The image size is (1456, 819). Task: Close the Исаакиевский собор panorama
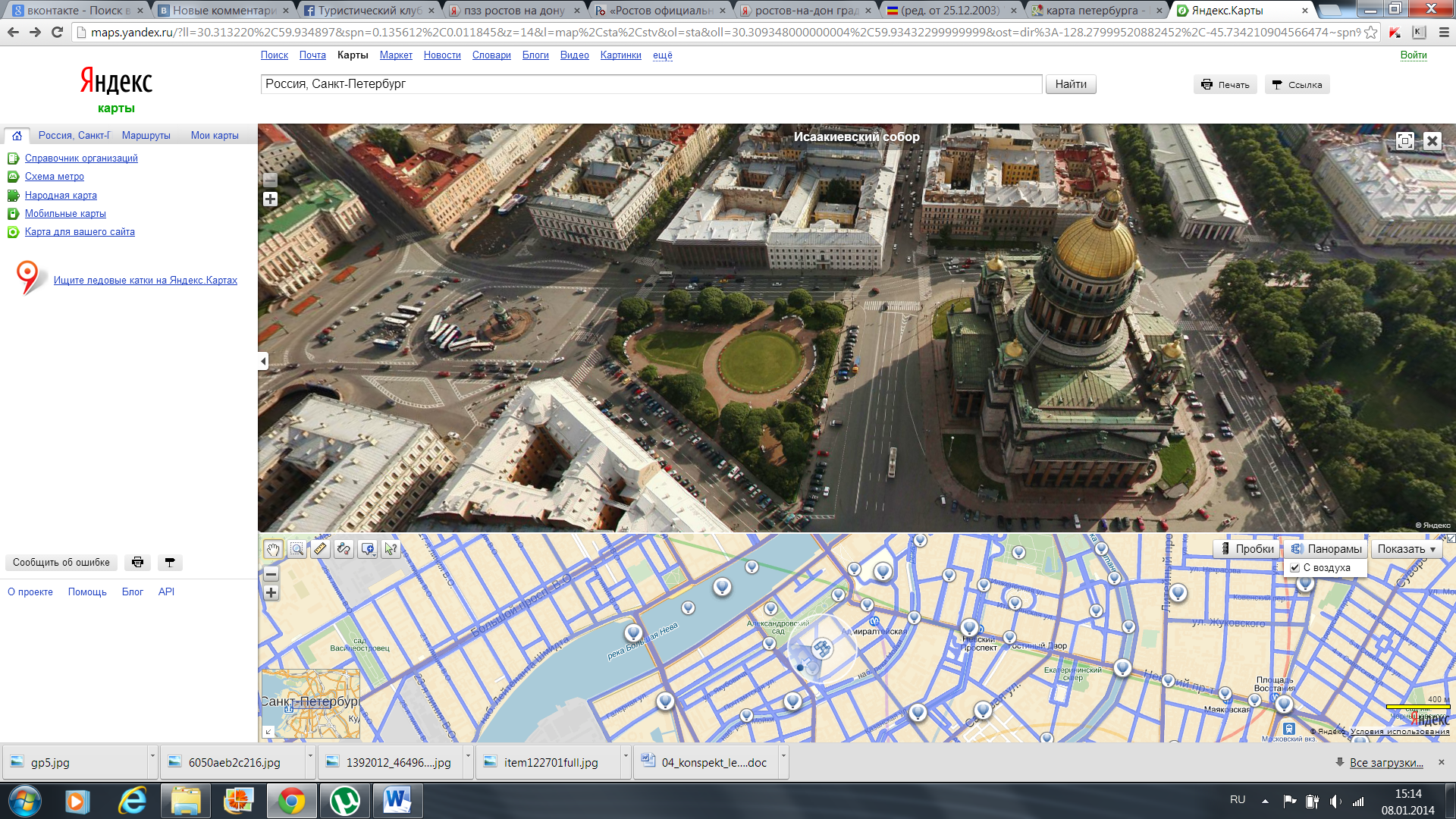1432,141
